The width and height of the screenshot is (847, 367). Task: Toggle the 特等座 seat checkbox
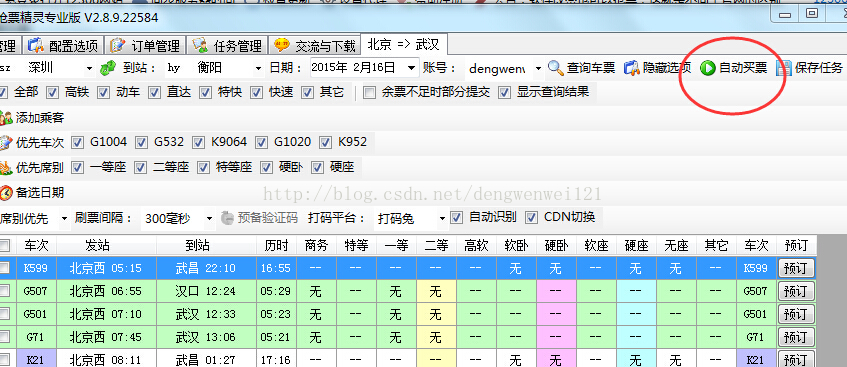click(204, 168)
